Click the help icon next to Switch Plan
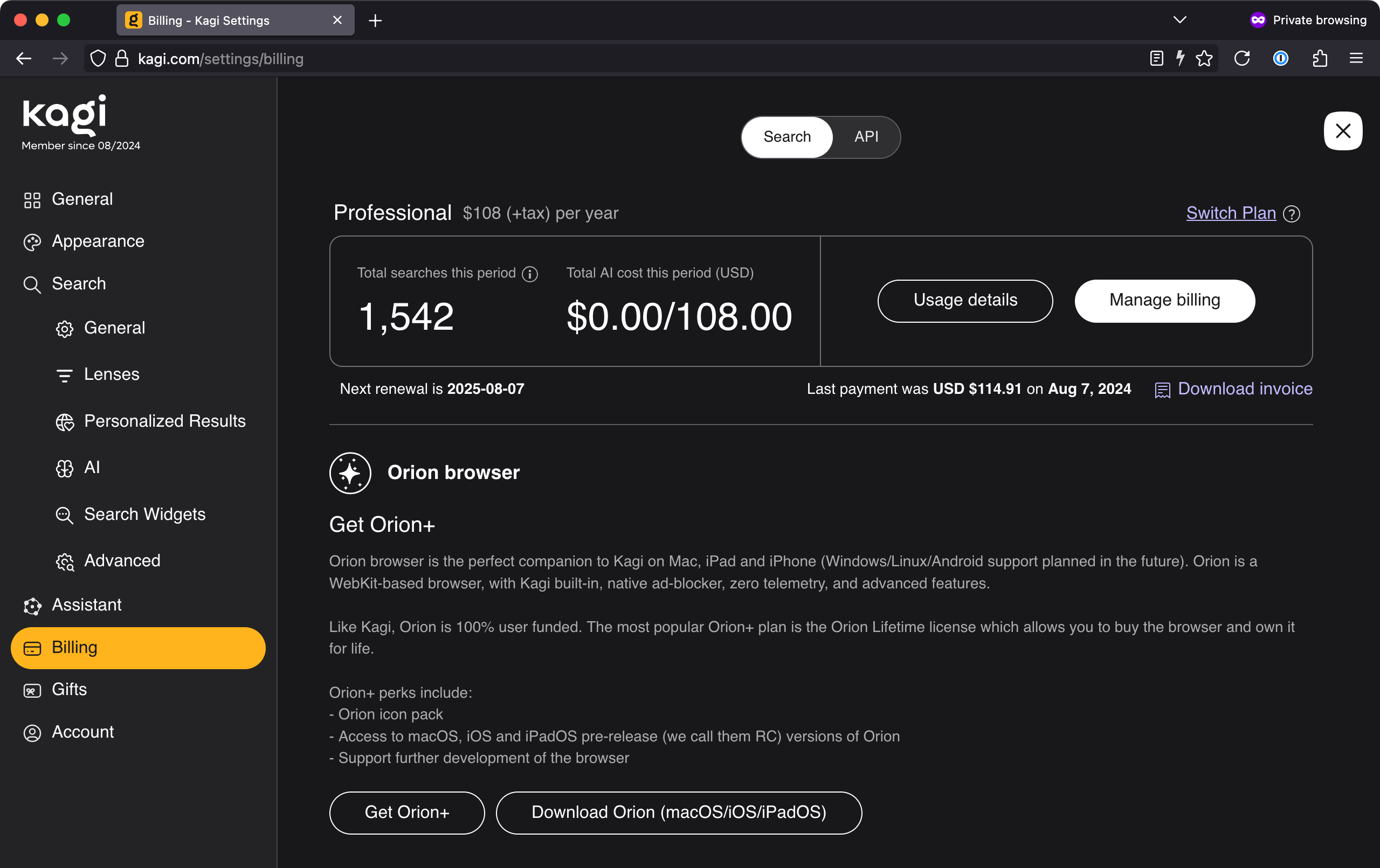Screen dimensions: 1380x868 1291,214
